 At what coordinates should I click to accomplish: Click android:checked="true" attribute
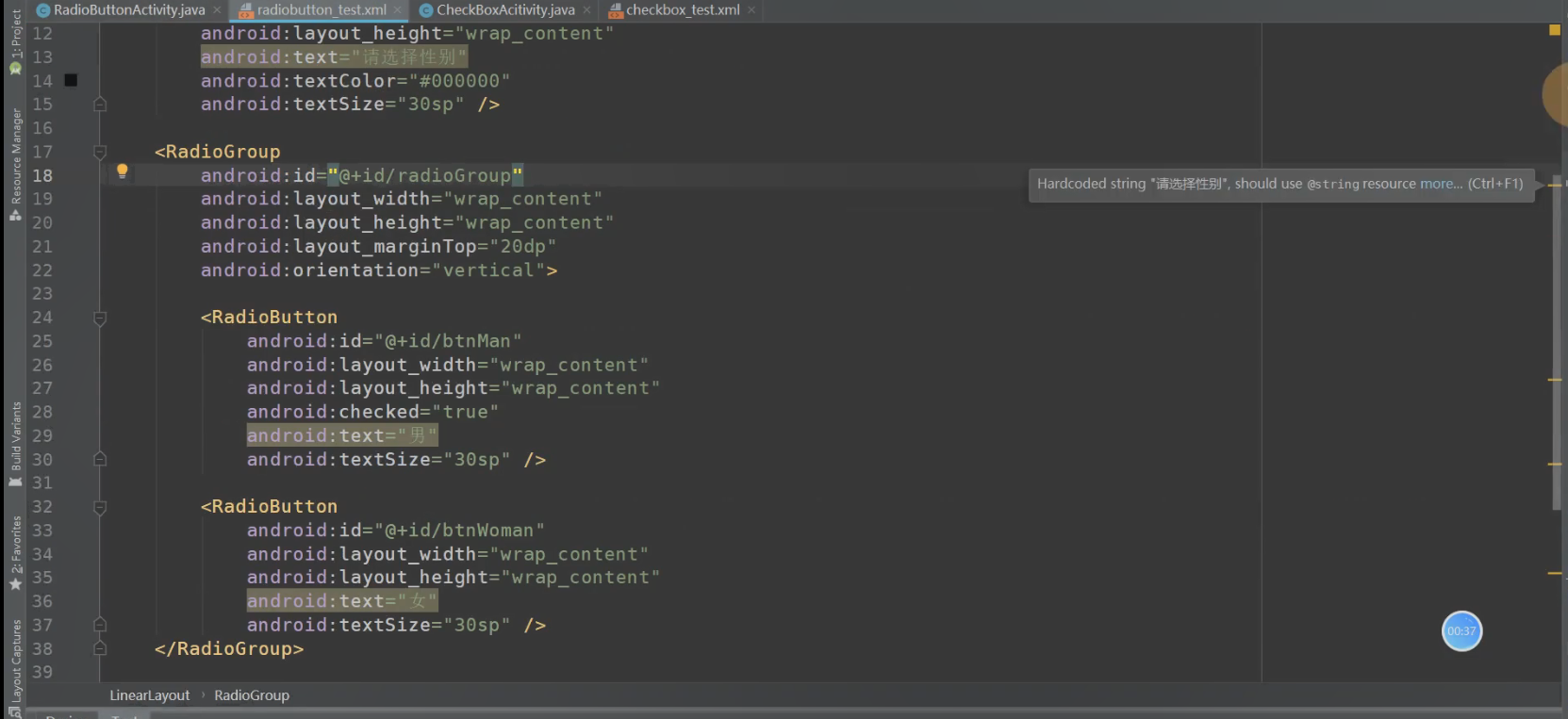372,412
